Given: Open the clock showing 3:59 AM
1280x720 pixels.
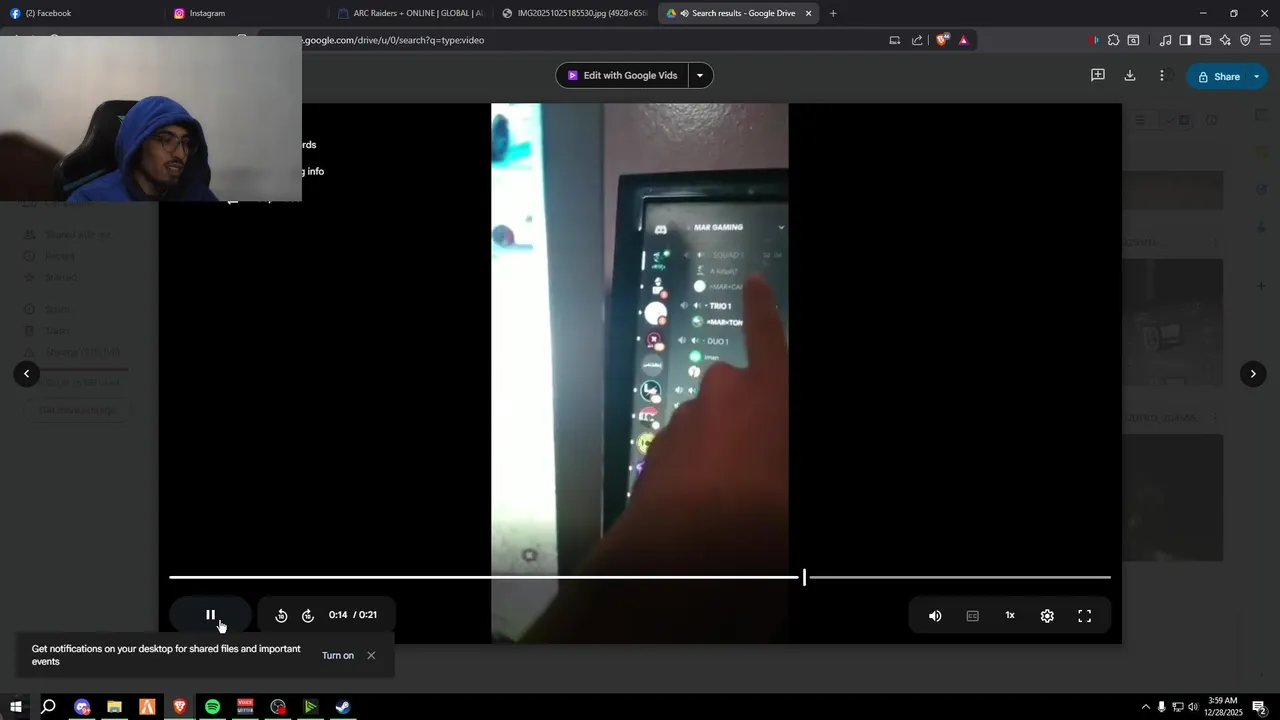Looking at the screenshot, I should (1223, 706).
